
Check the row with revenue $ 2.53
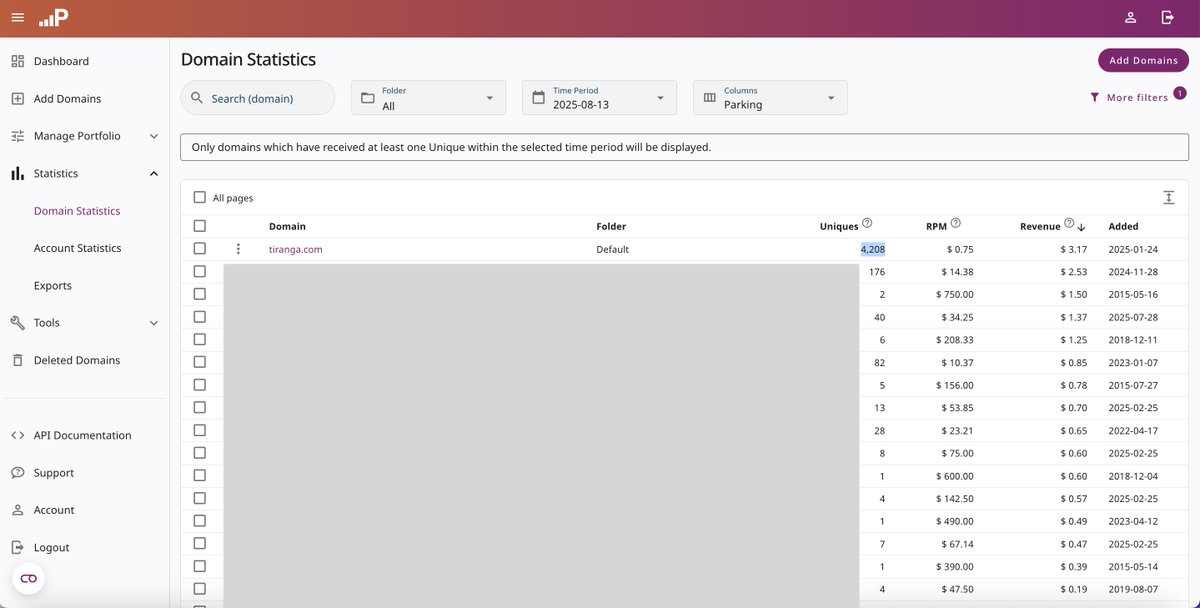click(x=200, y=272)
